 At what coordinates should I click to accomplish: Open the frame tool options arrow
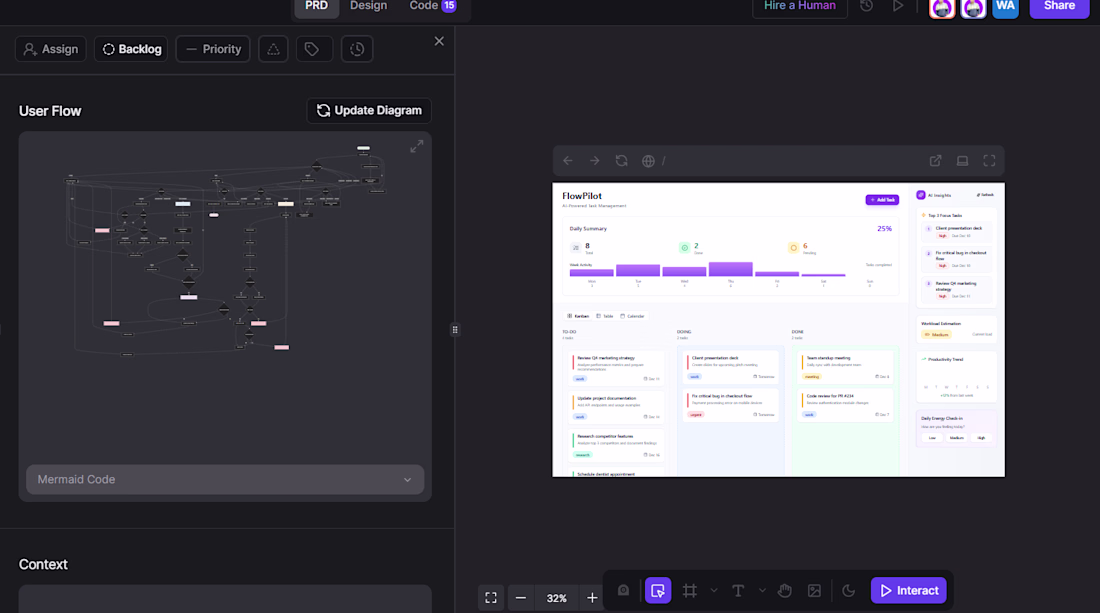pyautogui.click(x=713, y=591)
